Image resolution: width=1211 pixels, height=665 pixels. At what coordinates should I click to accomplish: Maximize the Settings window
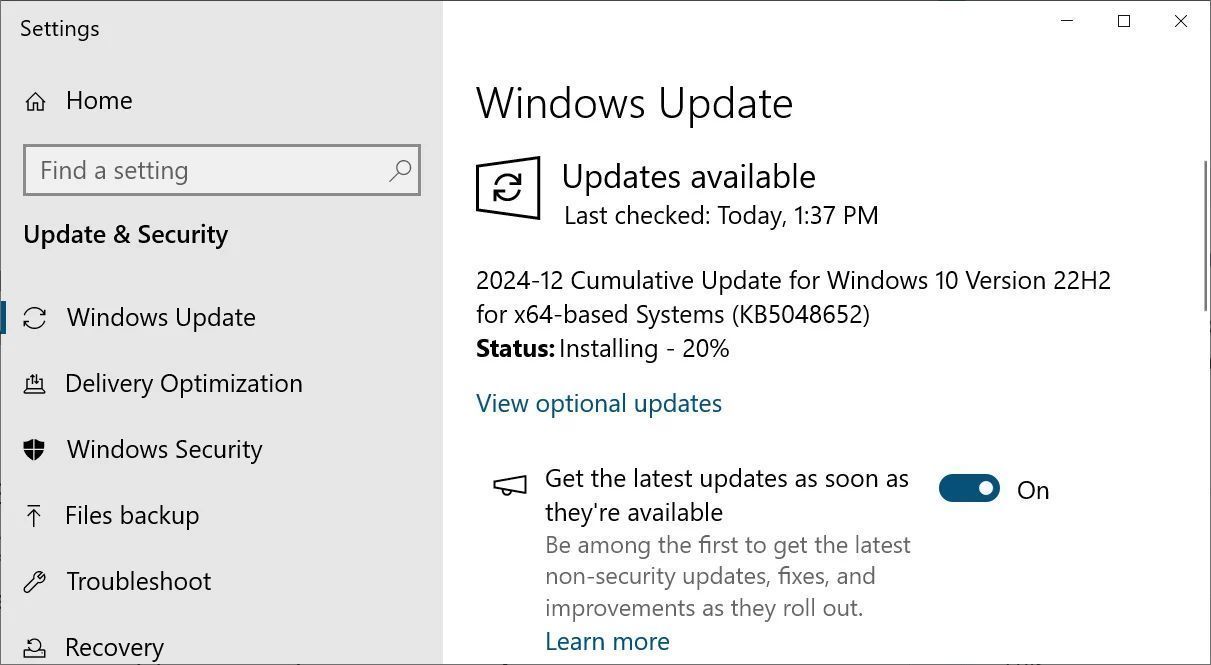tap(1124, 21)
